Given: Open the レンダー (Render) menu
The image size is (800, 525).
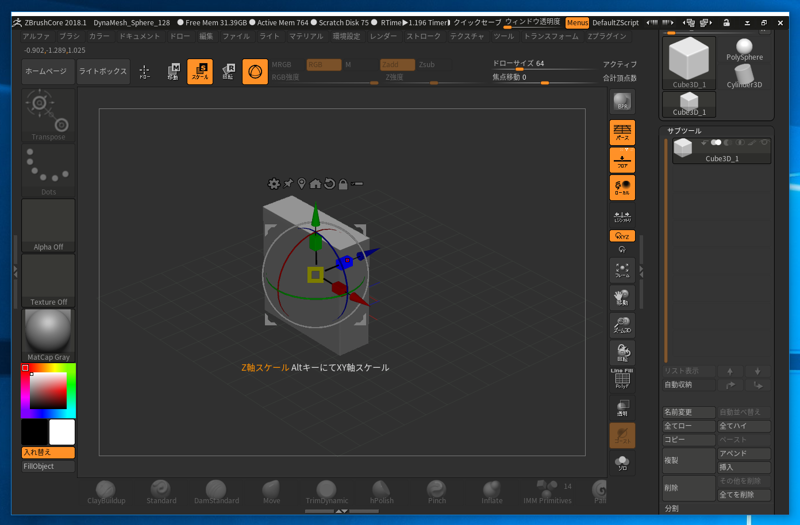Looking at the screenshot, I should [383, 36].
